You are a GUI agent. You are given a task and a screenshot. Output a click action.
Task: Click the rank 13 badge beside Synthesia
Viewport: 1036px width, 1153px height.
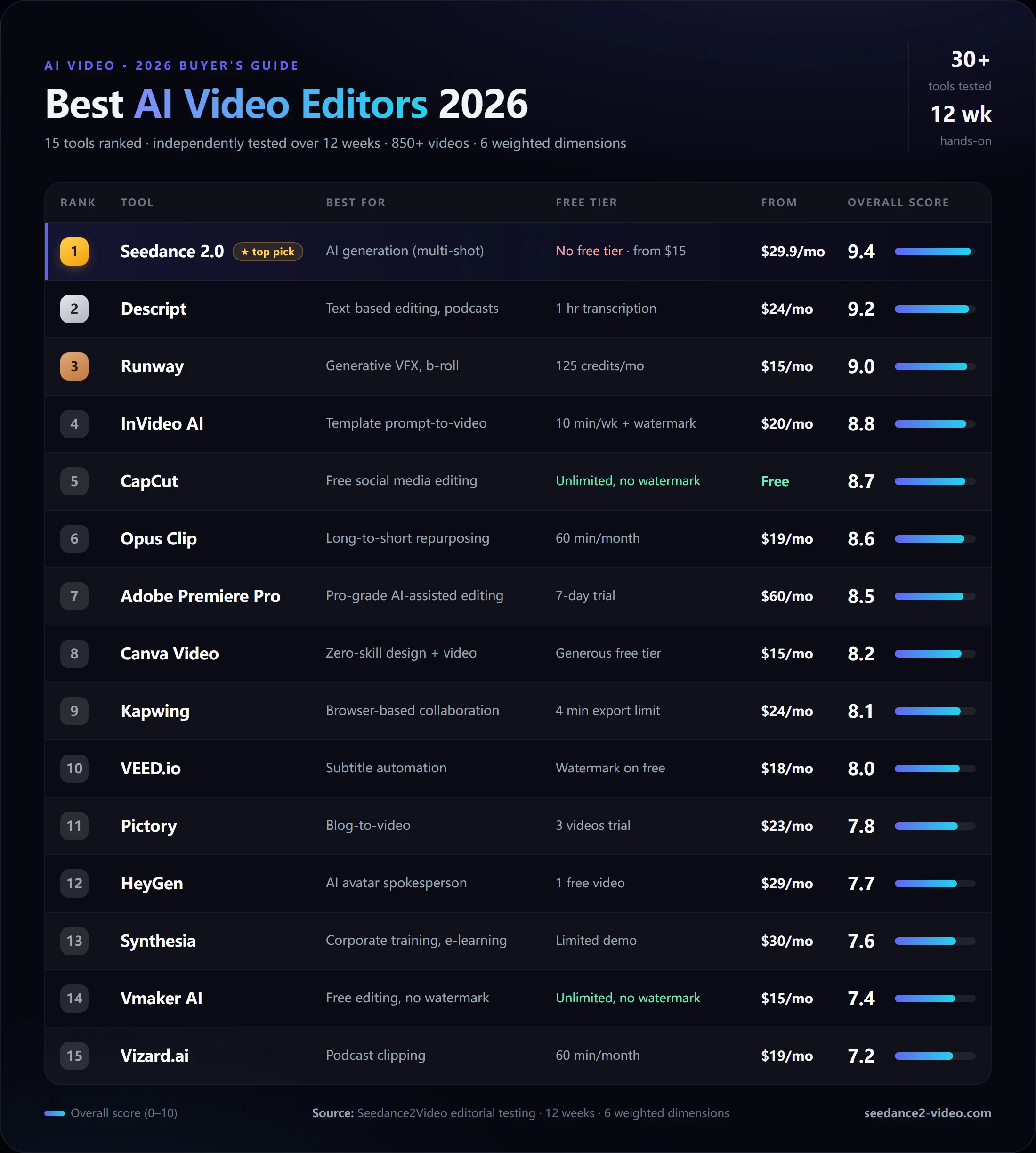(74, 942)
